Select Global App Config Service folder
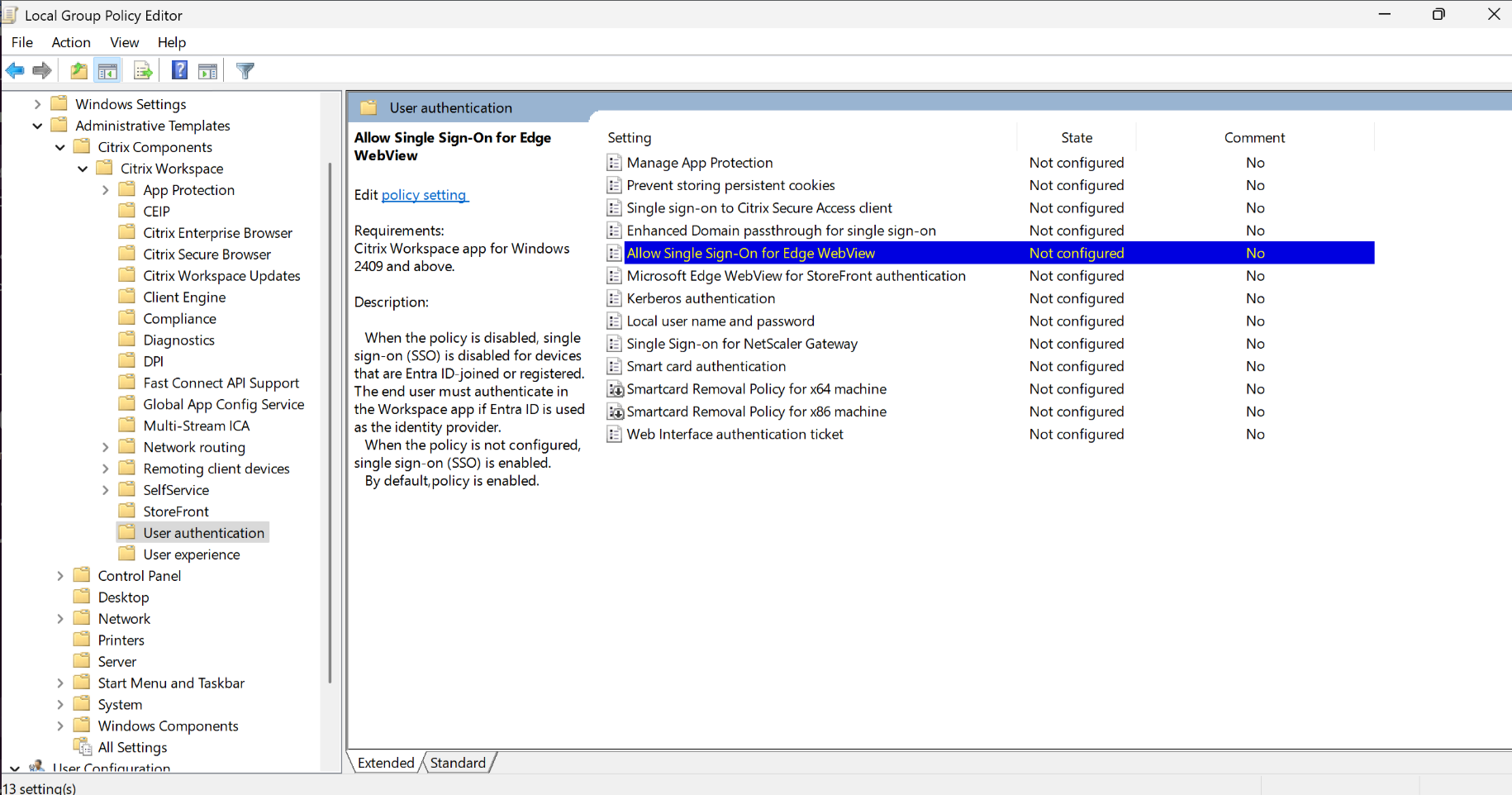 pyautogui.click(x=224, y=404)
